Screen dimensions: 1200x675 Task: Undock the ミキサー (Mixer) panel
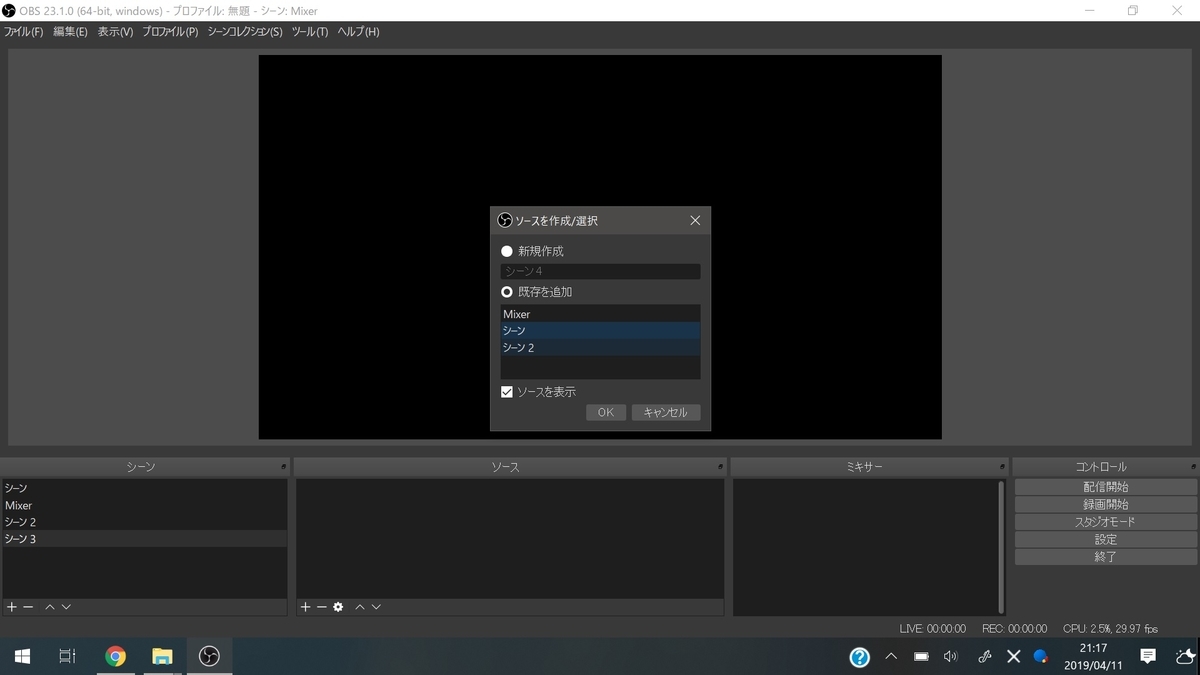pyautogui.click(x=1002, y=467)
